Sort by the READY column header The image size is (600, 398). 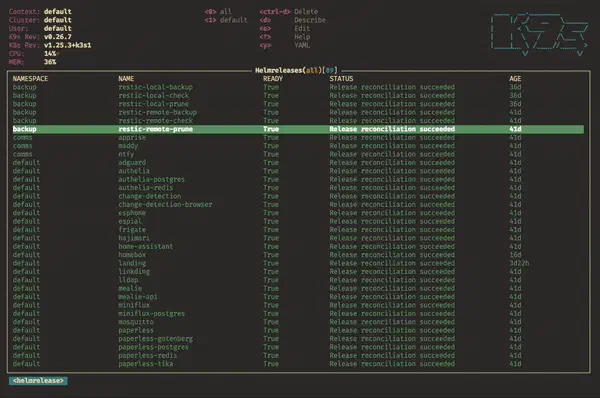pyautogui.click(x=273, y=79)
